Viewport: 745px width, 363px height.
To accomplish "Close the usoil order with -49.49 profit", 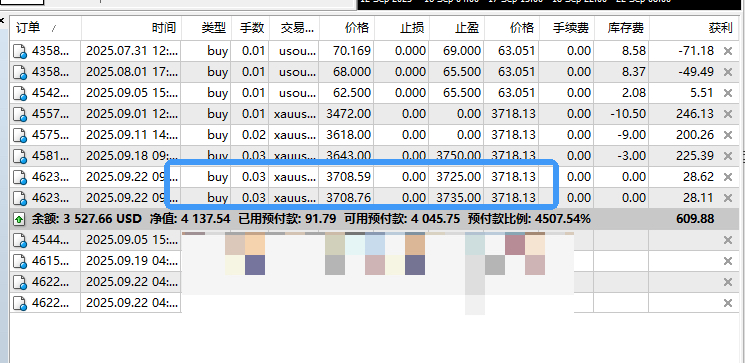I will click(x=727, y=72).
